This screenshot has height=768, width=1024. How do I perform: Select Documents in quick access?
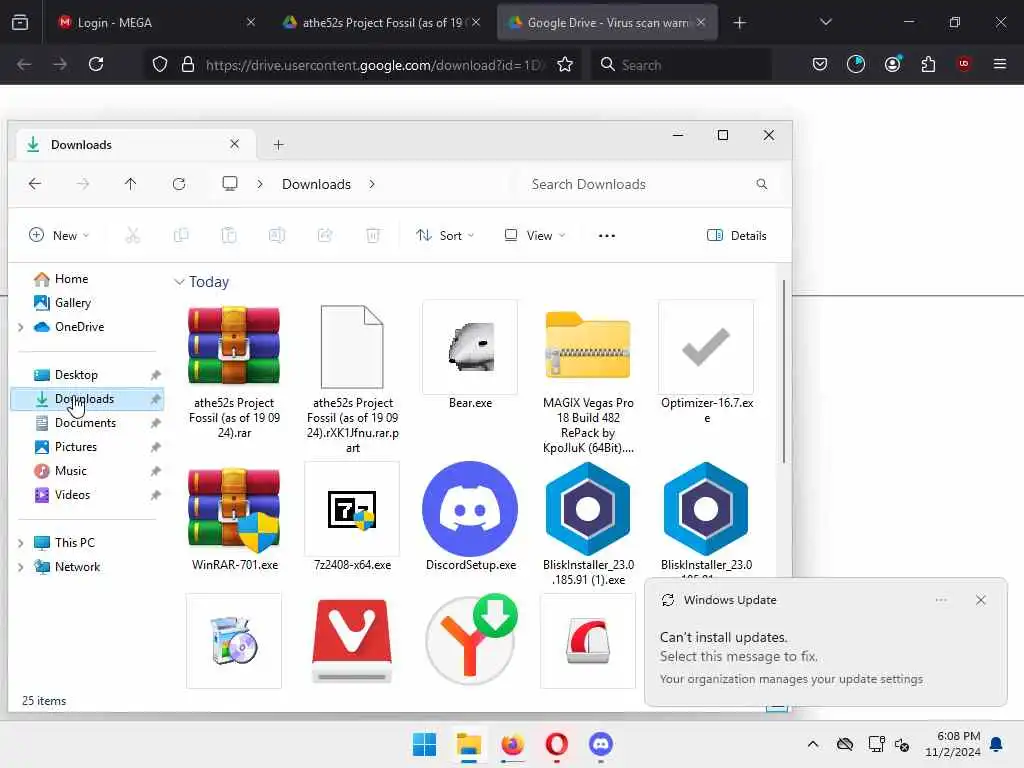(88, 423)
